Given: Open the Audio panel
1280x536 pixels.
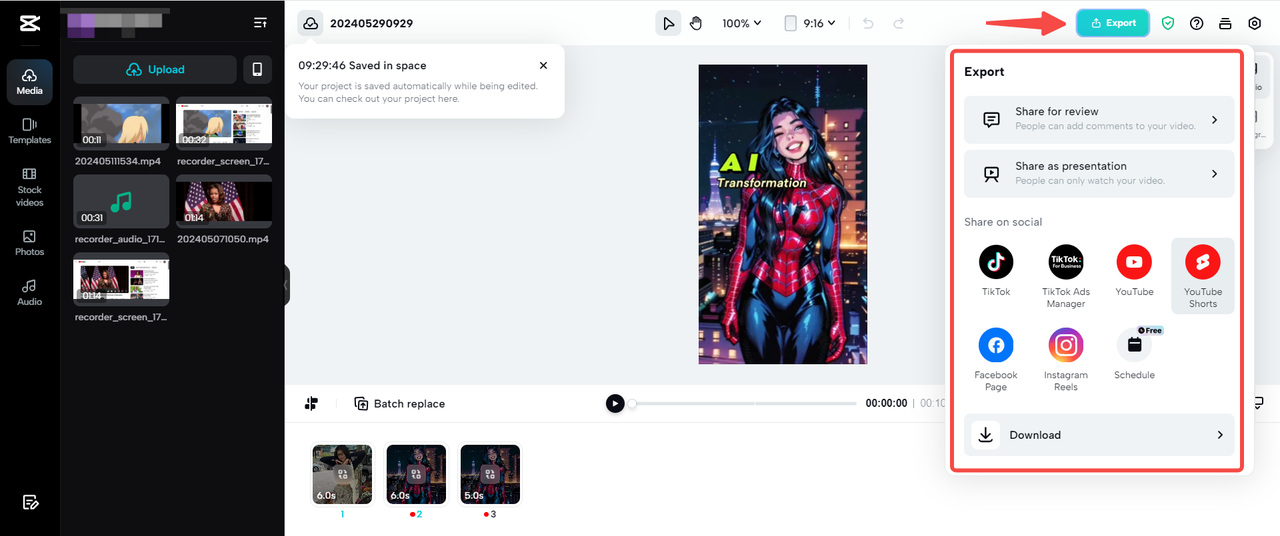Looking at the screenshot, I should (x=30, y=292).
